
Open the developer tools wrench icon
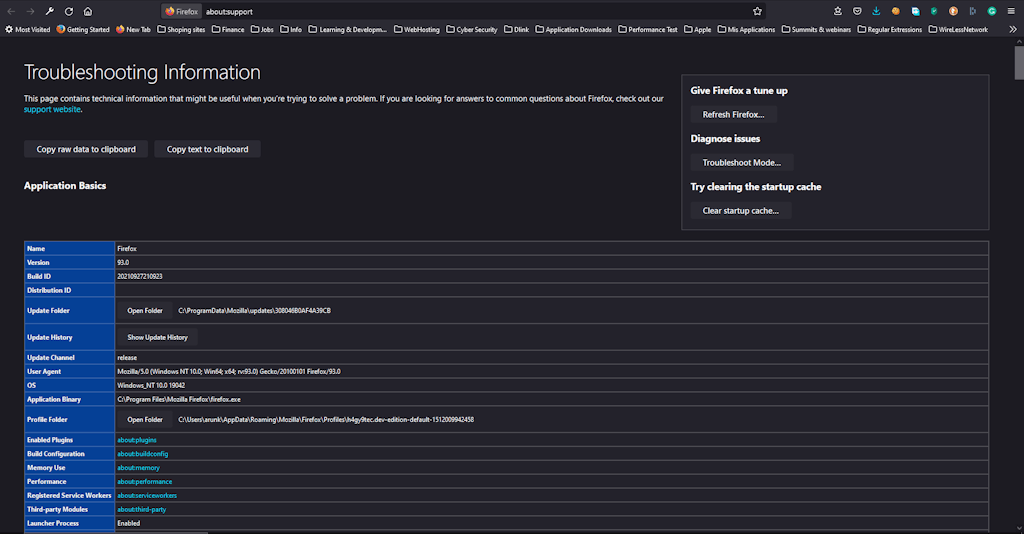pyautogui.click(x=50, y=11)
